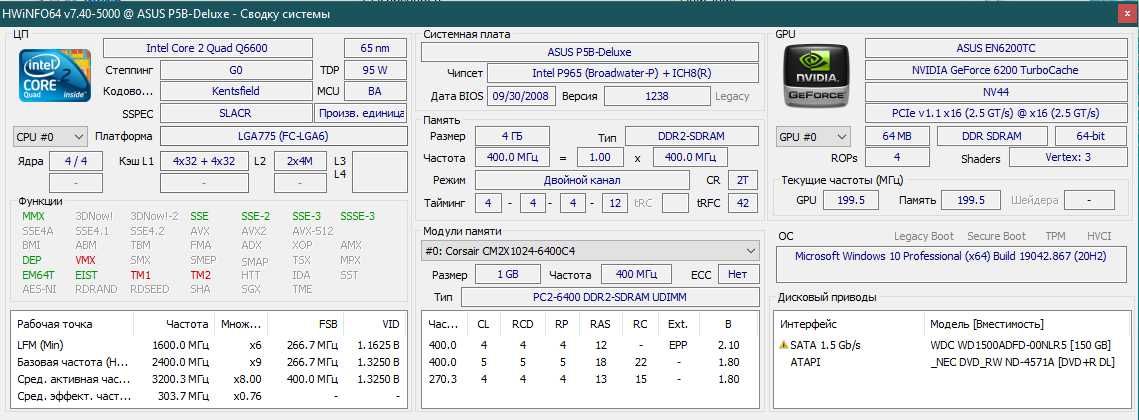Click the VMX feature label
The width and height of the screenshot is (1139, 420).
[x=85, y=260]
